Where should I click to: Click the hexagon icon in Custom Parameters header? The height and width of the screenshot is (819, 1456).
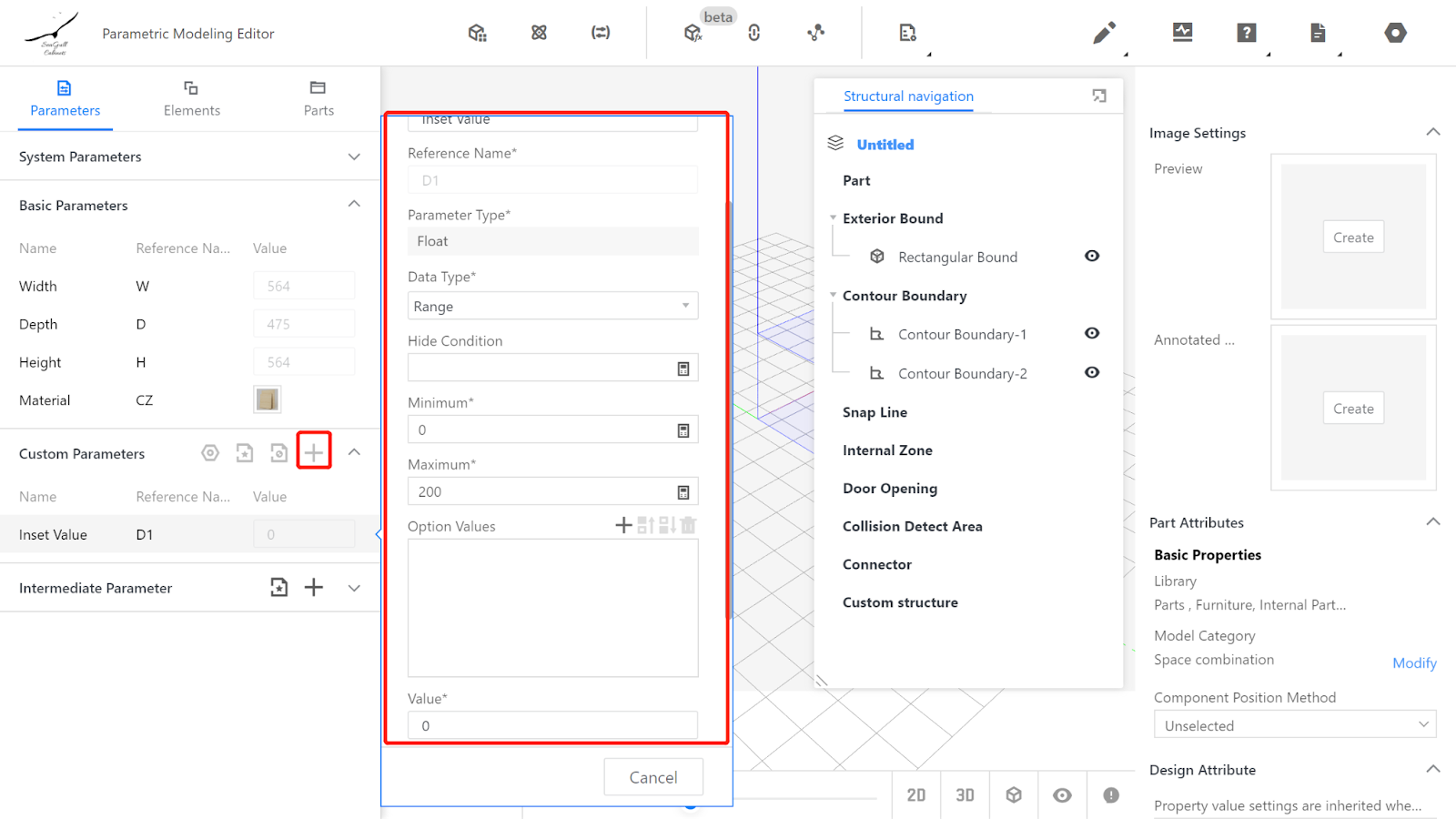click(x=210, y=453)
